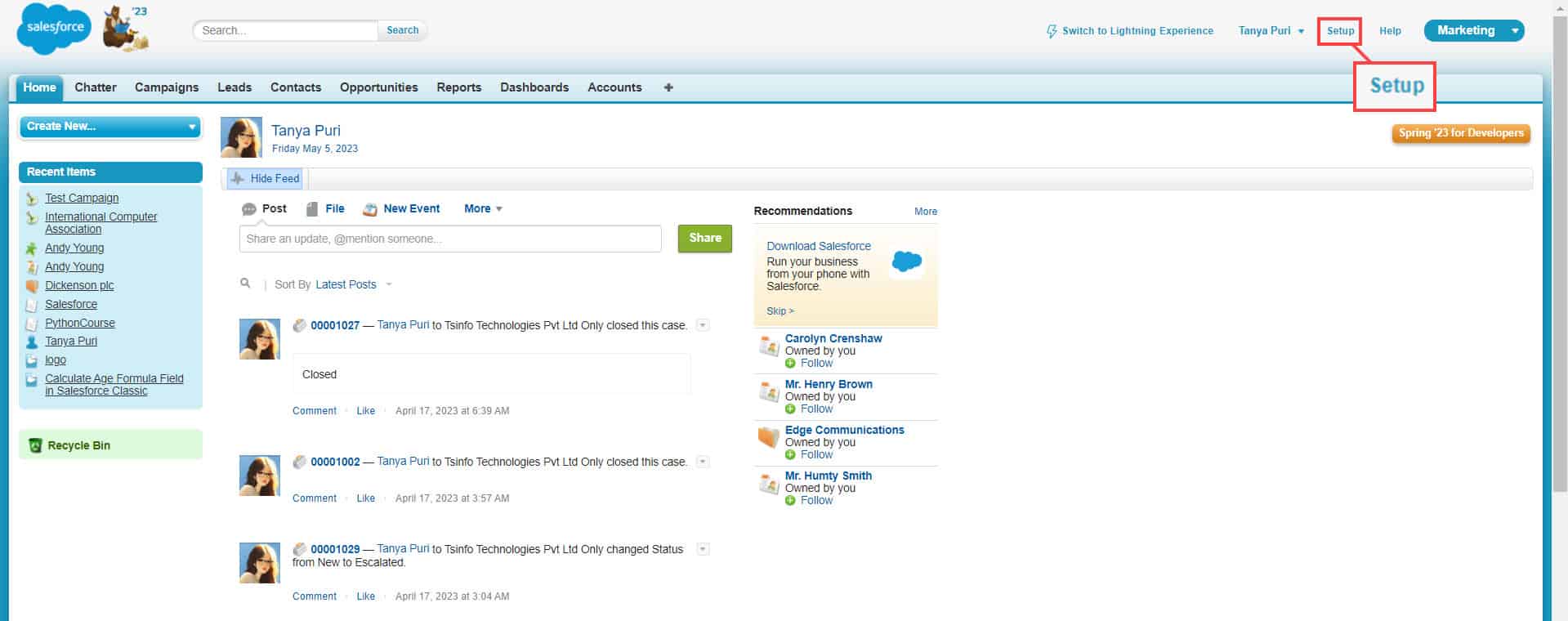
Task: Switch to the Contacts tab
Action: [296, 87]
